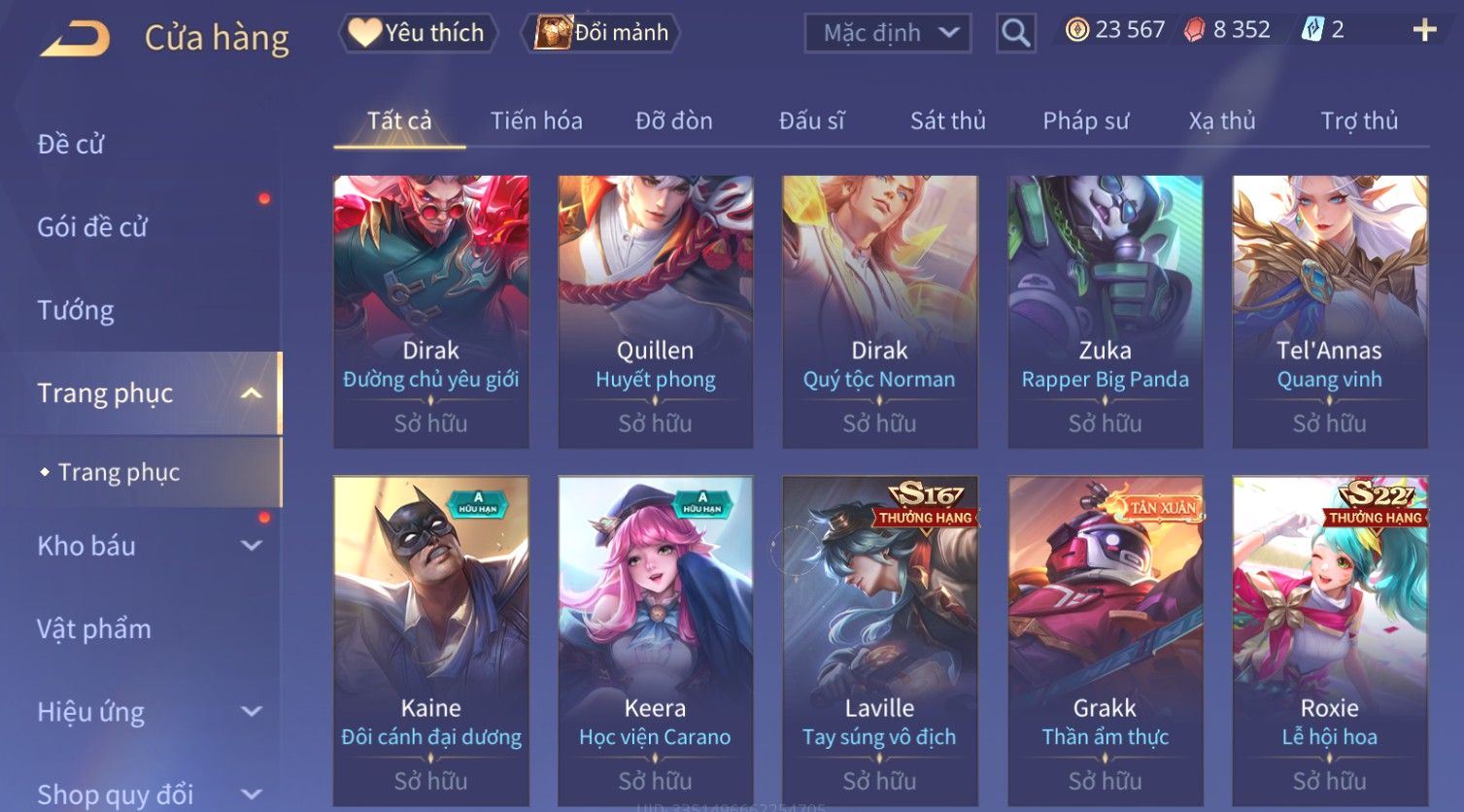Select the Roxie Lễ hội hoa skin
The width and height of the screenshot is (1464, 812).
pyautogui.click(x=1330, y=641)
